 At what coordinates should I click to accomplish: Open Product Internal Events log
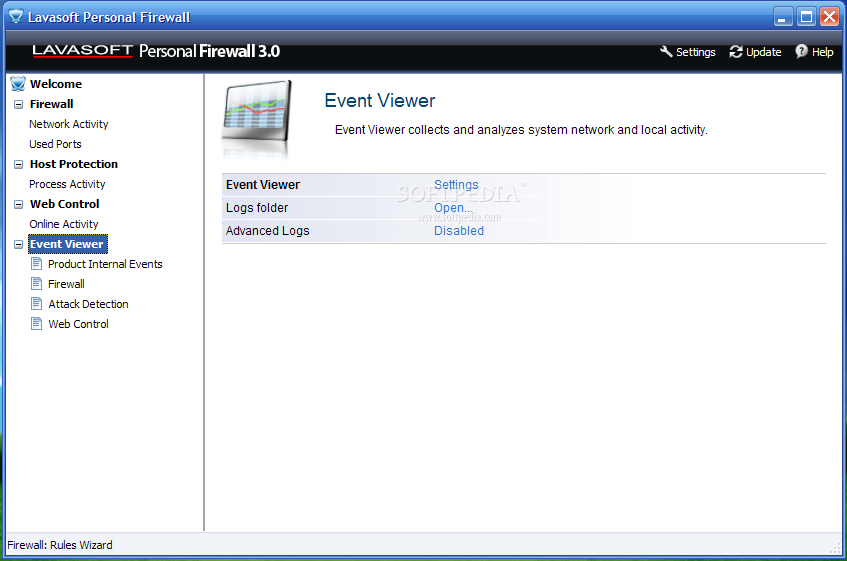pos(105,263)
